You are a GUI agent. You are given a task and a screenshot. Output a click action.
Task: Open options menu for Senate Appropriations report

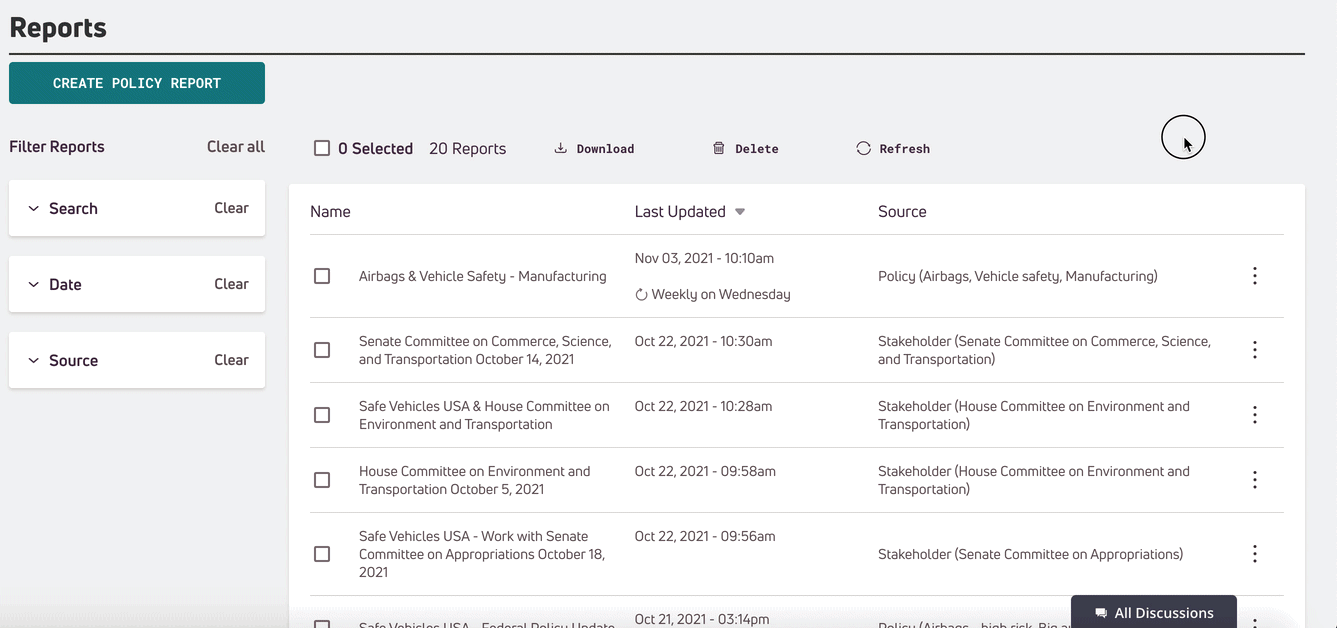(x=1255, y=554)
